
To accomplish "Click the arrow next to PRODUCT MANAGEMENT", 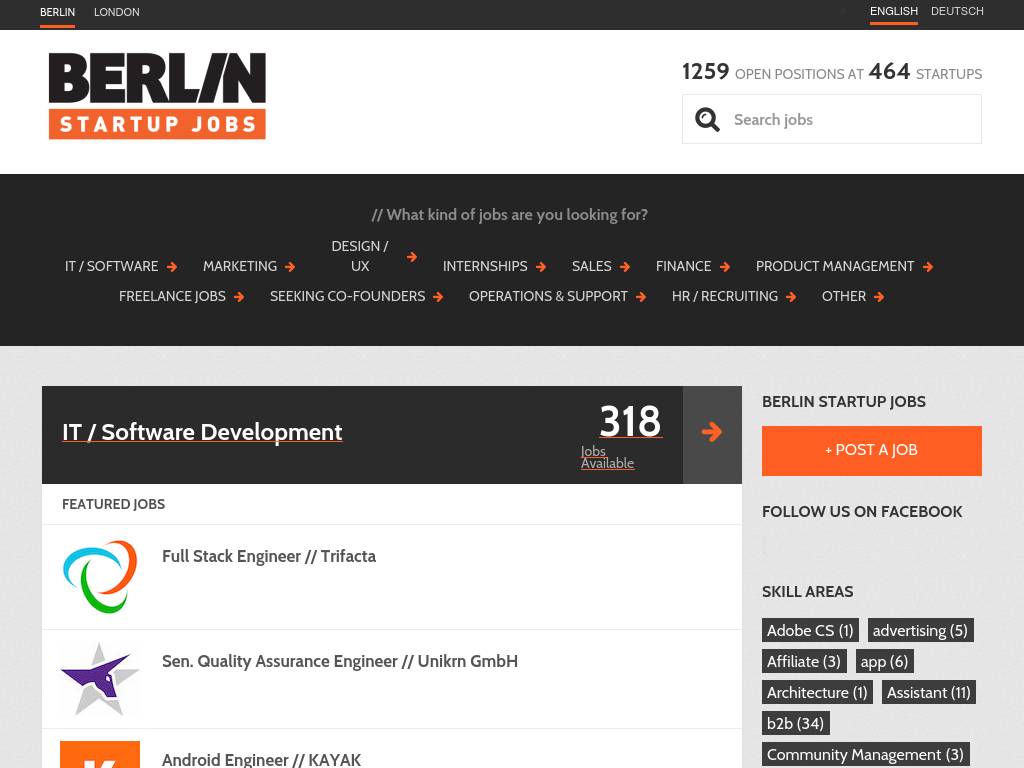I will [x=928, y=267].
